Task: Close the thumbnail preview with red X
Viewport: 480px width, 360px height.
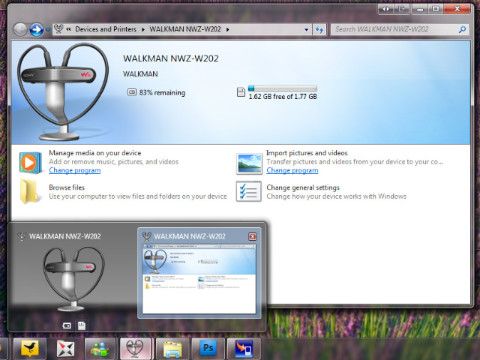Action: 252,236
